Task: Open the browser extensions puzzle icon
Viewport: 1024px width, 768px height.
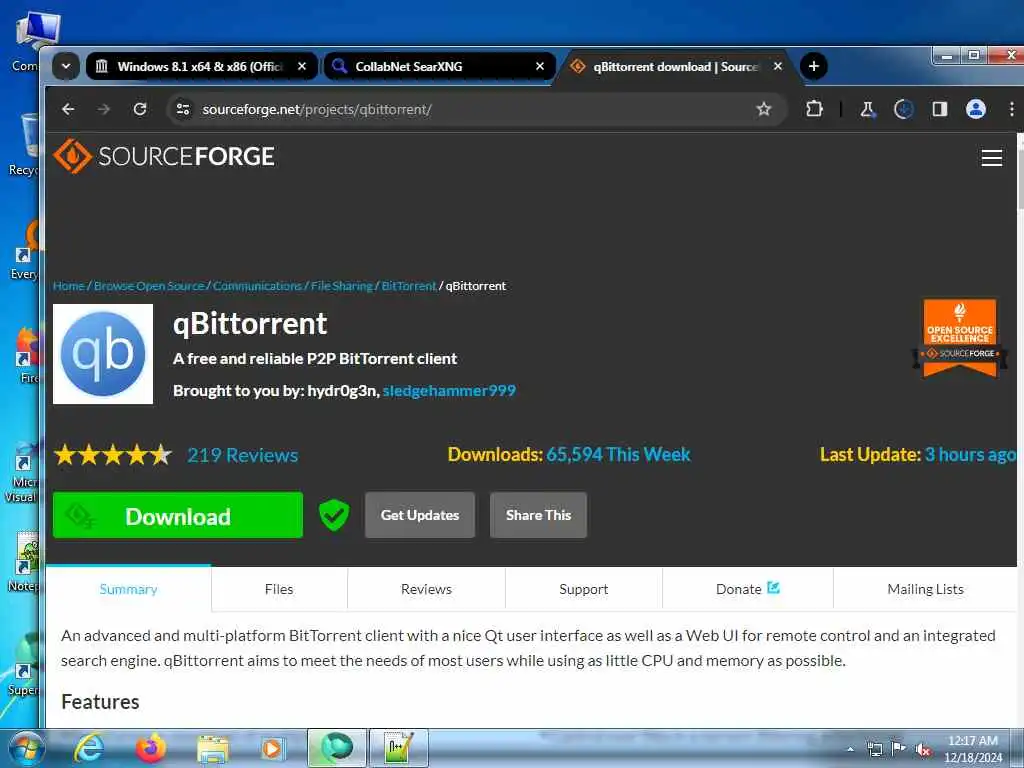Action: (814, 109)
